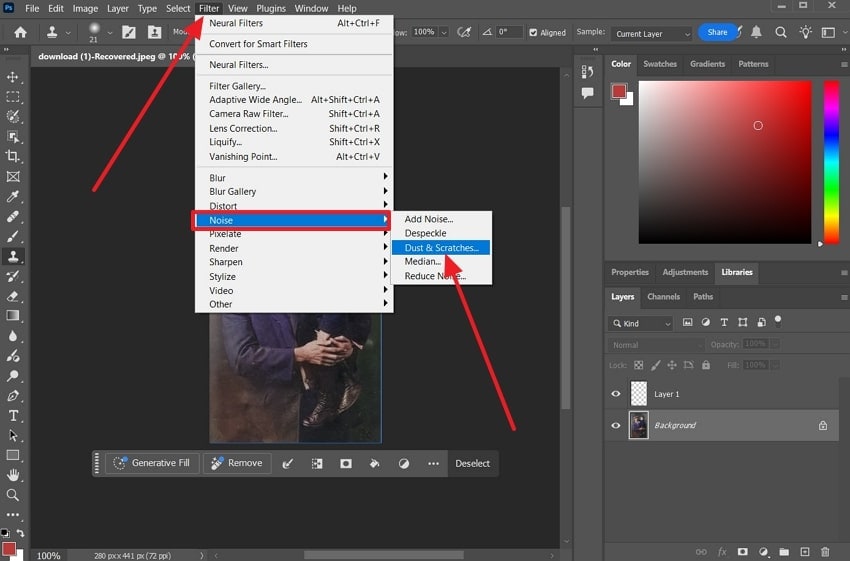The width and height of the screenshot is (850, 561).
Task: Toggle layer filtering on/off switch
Action: click(x=778, y=321)
